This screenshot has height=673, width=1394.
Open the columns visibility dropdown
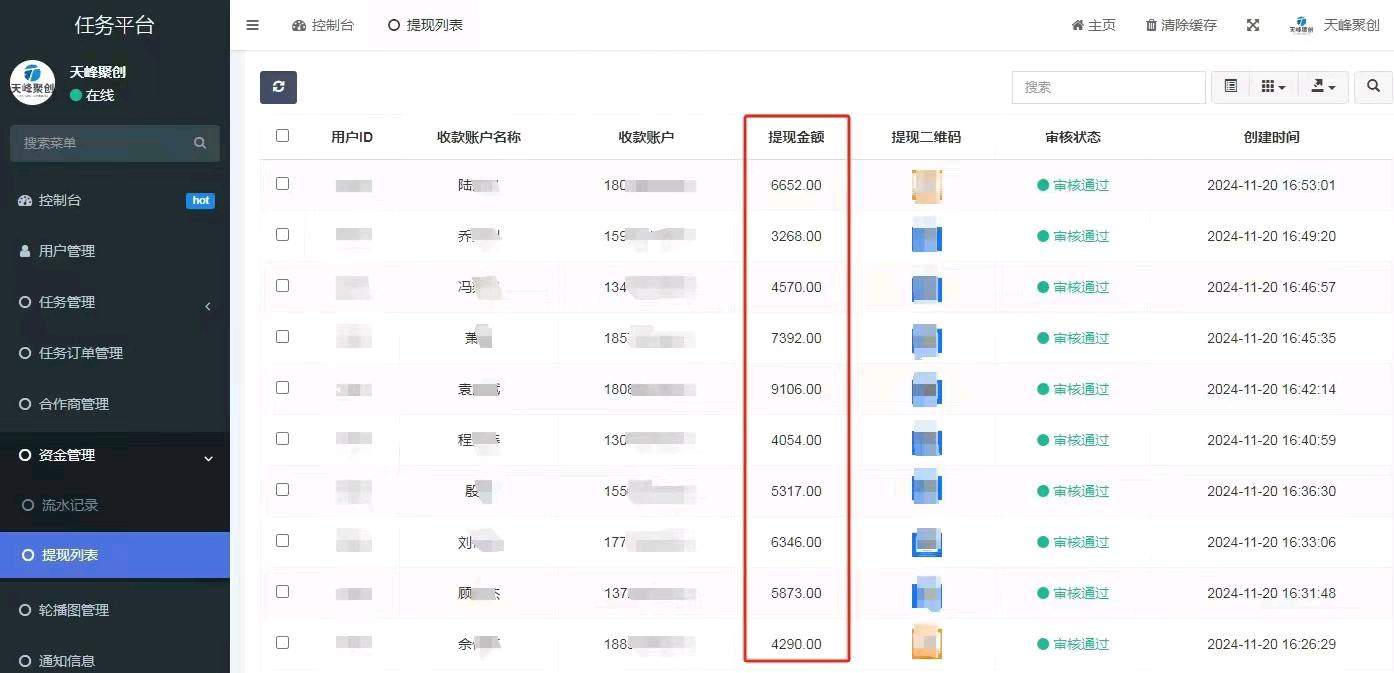pos(1273,87)
